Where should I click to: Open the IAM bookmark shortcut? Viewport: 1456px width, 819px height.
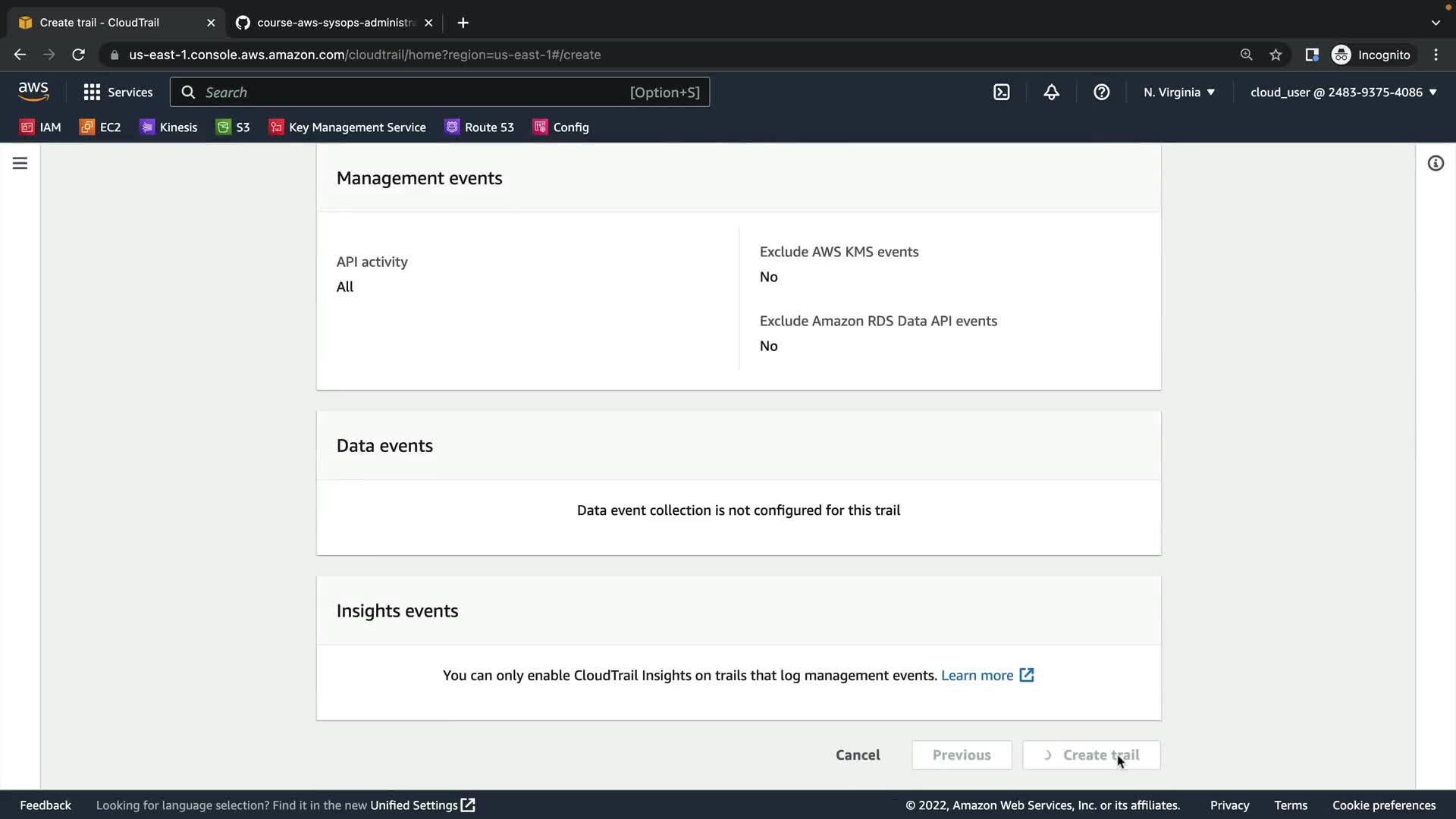click(41, 127)
